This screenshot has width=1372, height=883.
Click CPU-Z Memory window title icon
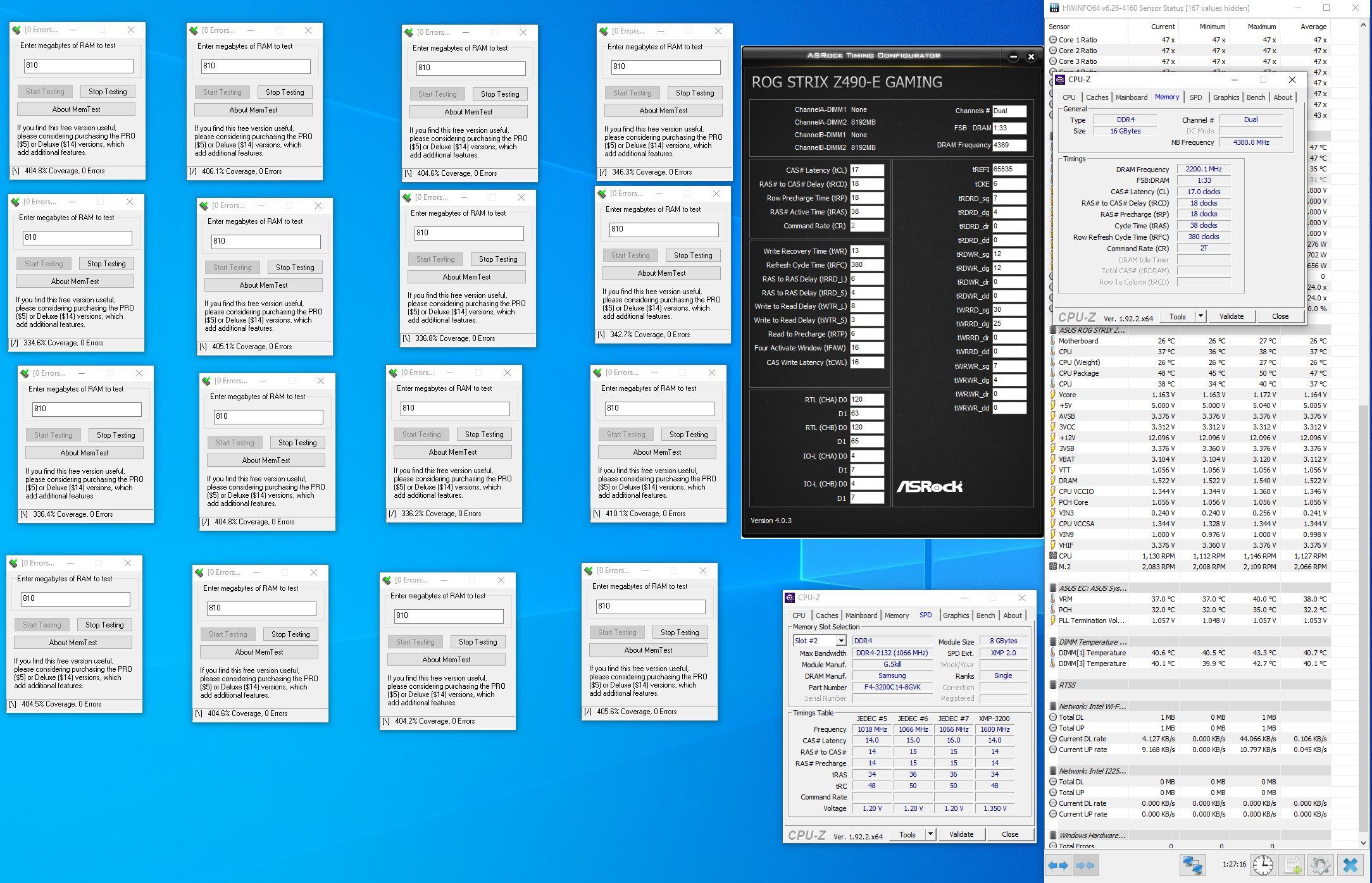pyautogui.click(x=1060, y=80)
